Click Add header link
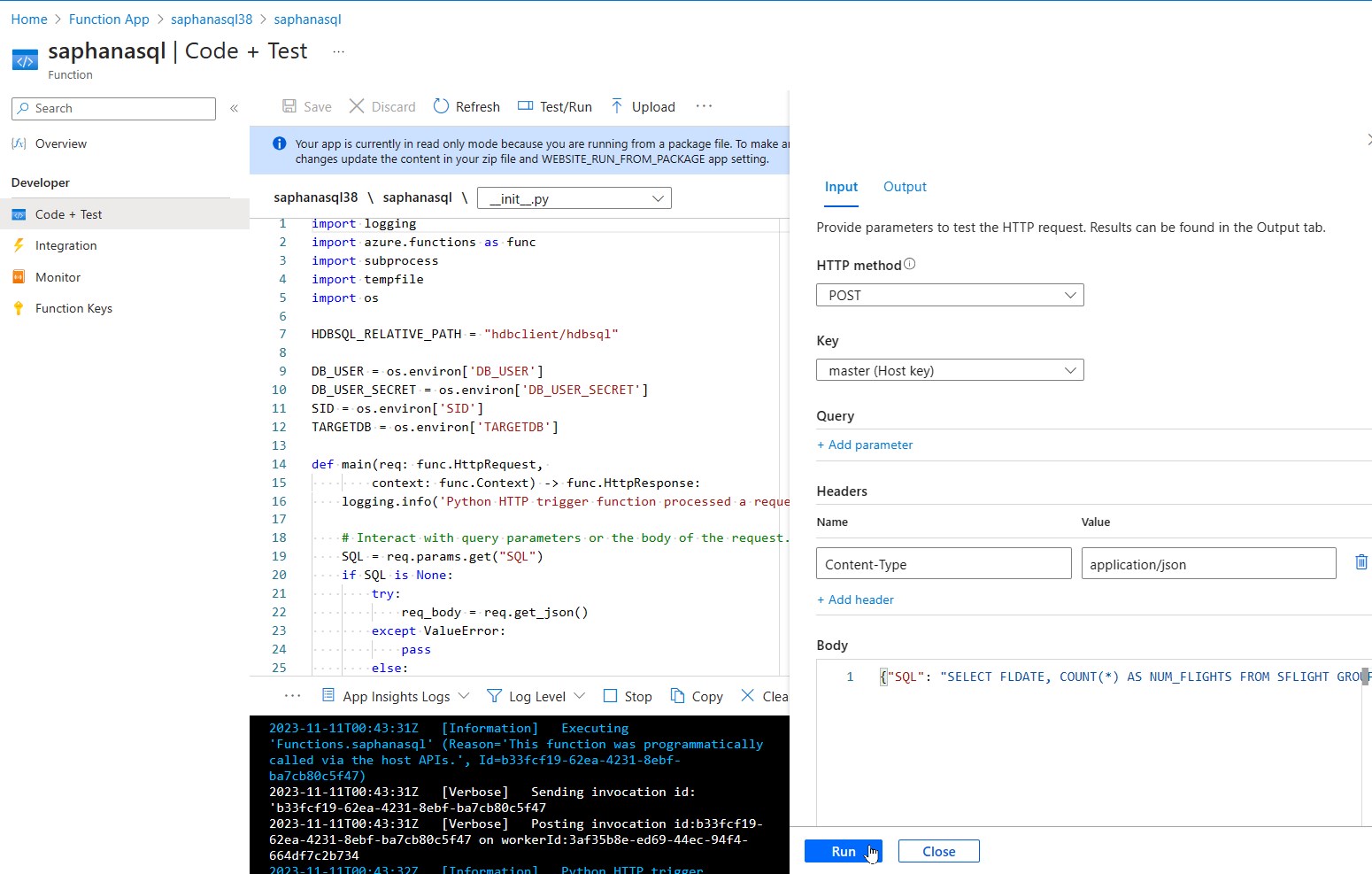The height and width of the screenshot is (874, 1372). tap(855, 599)
